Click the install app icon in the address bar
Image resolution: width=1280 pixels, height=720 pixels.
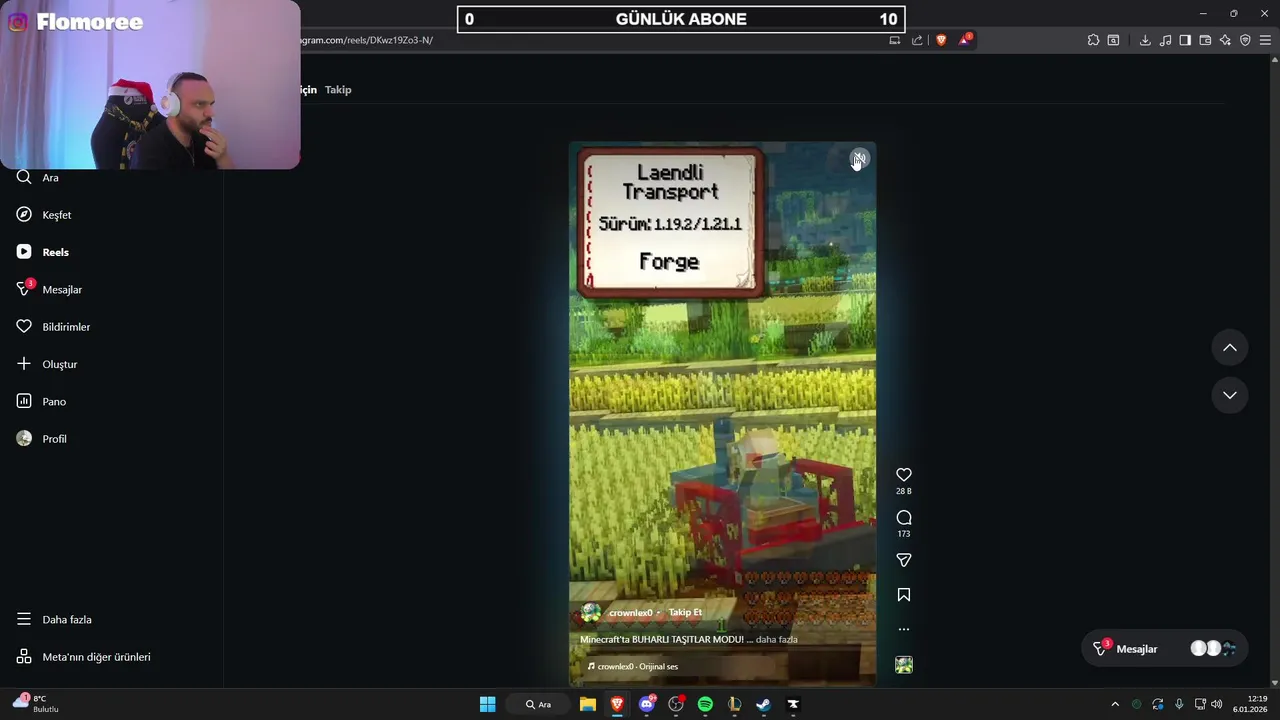click(895, 40)
